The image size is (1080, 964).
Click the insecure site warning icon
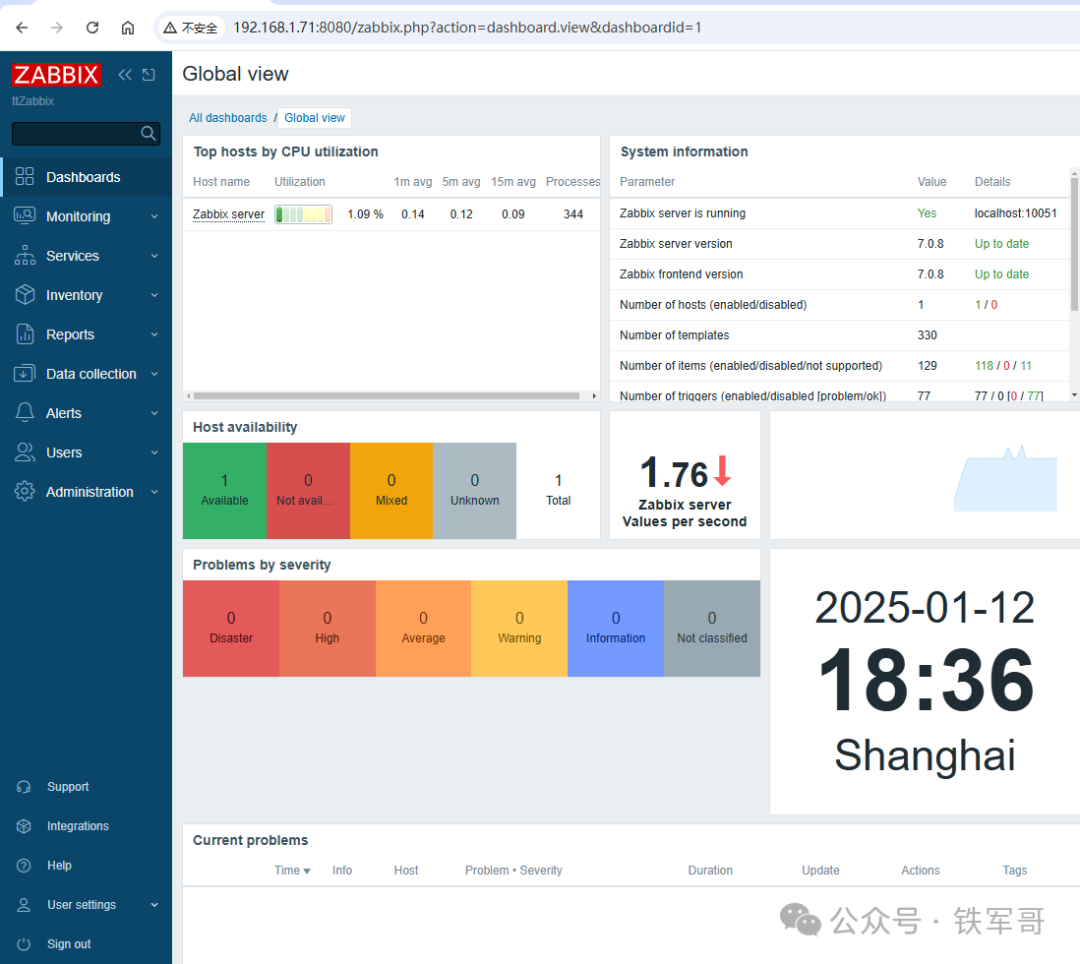point(169,28)
